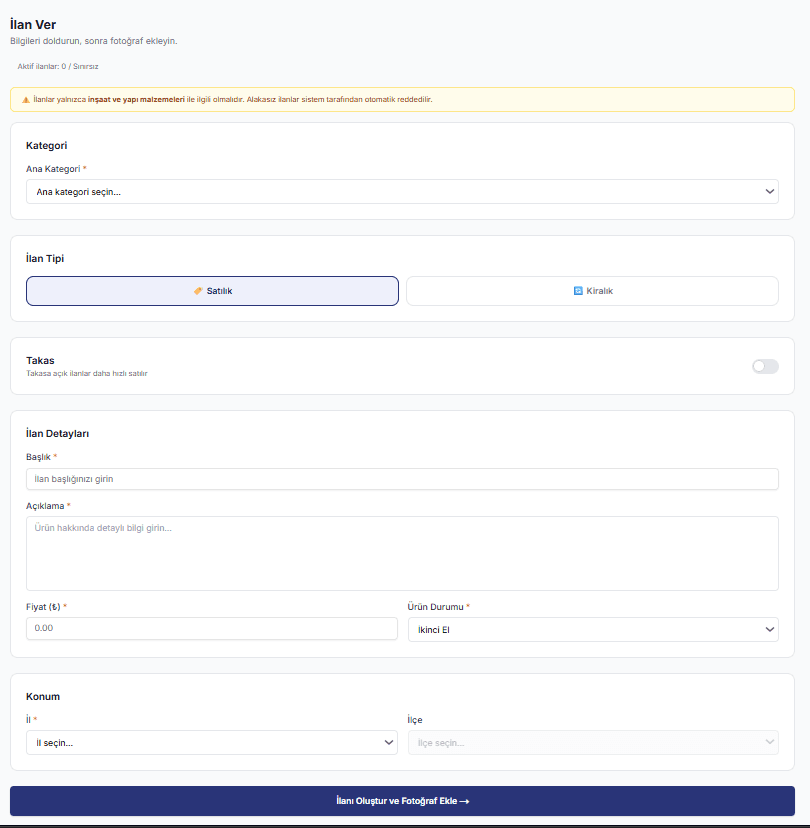Screen dimensions: 810x828
Task: Click the warning triangle icon in yellow banner
Action: [25, 100]
